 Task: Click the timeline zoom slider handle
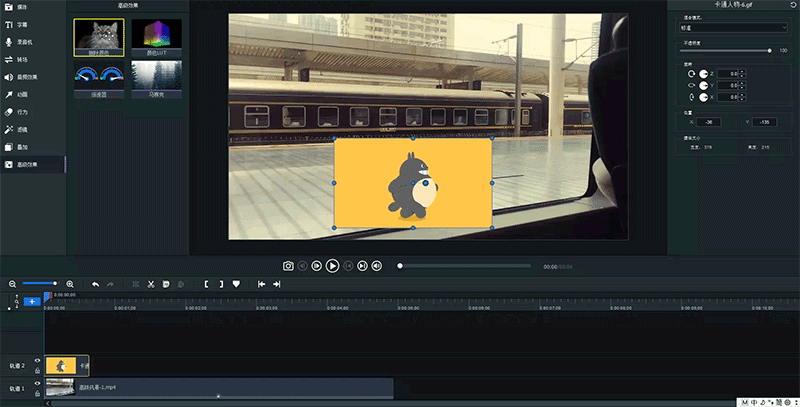(x=55, y=284)
